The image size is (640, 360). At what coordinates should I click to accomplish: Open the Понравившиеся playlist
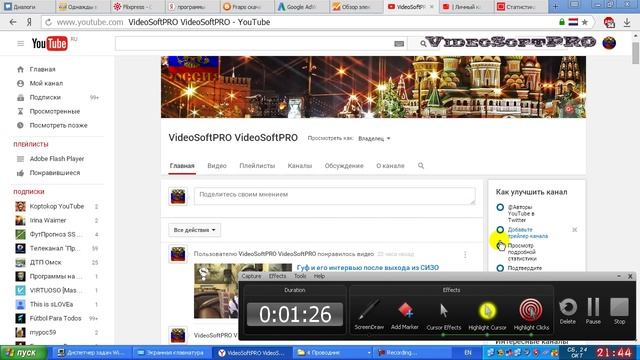55,173
